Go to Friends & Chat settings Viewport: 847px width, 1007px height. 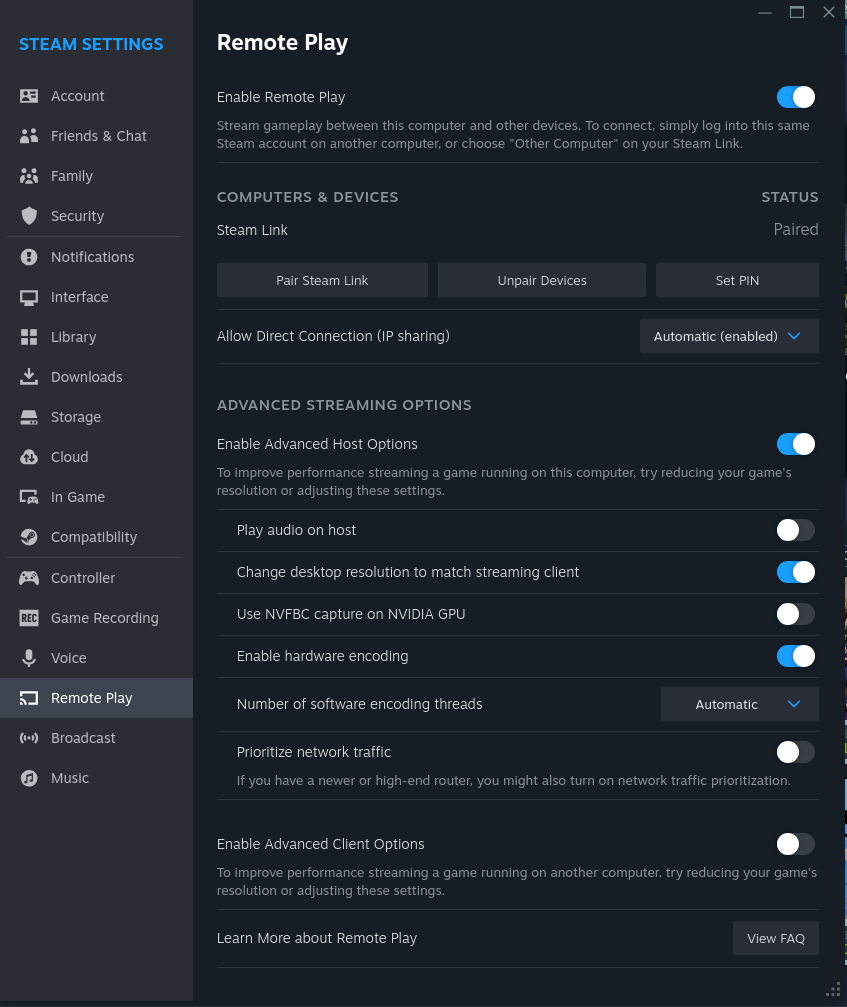(x=96, y=136)
